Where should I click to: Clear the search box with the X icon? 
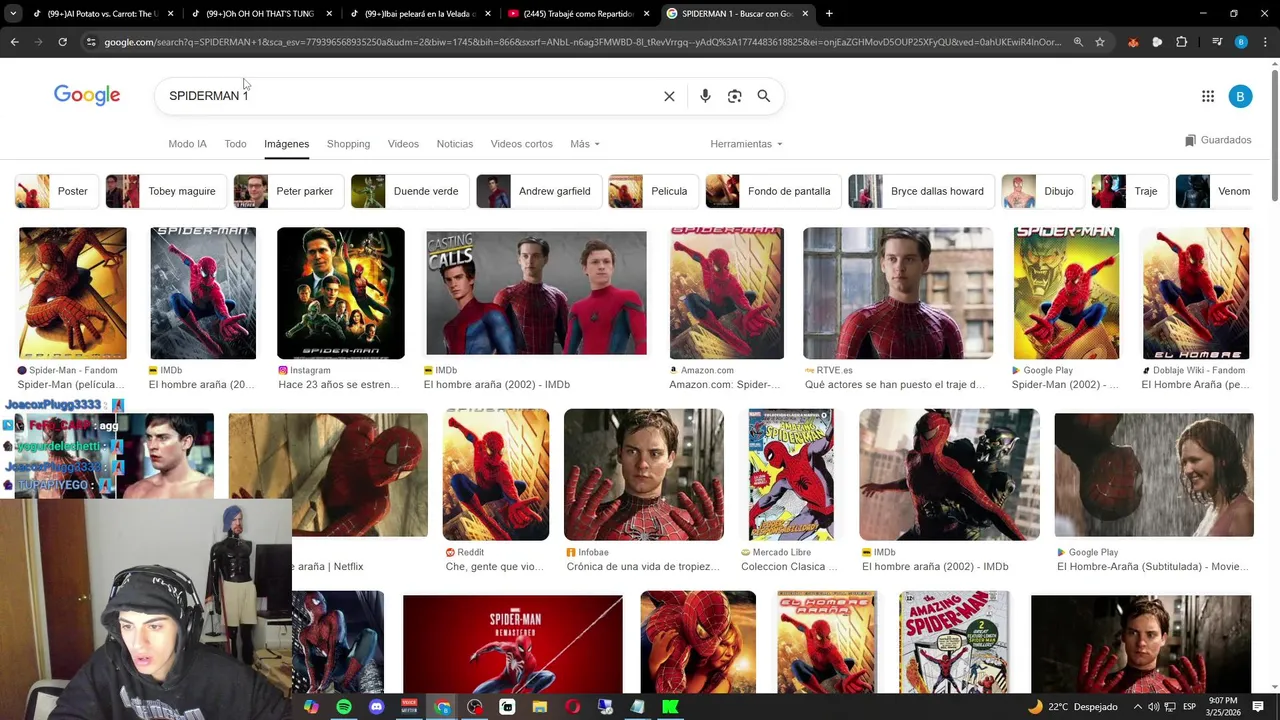pyautogui.click(x=669, y=96)
